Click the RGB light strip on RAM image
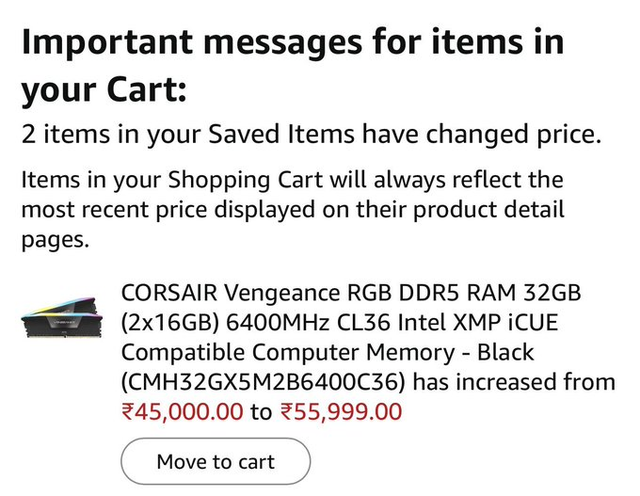The height and width of the screenshot is (496, 640). (60, 304)
